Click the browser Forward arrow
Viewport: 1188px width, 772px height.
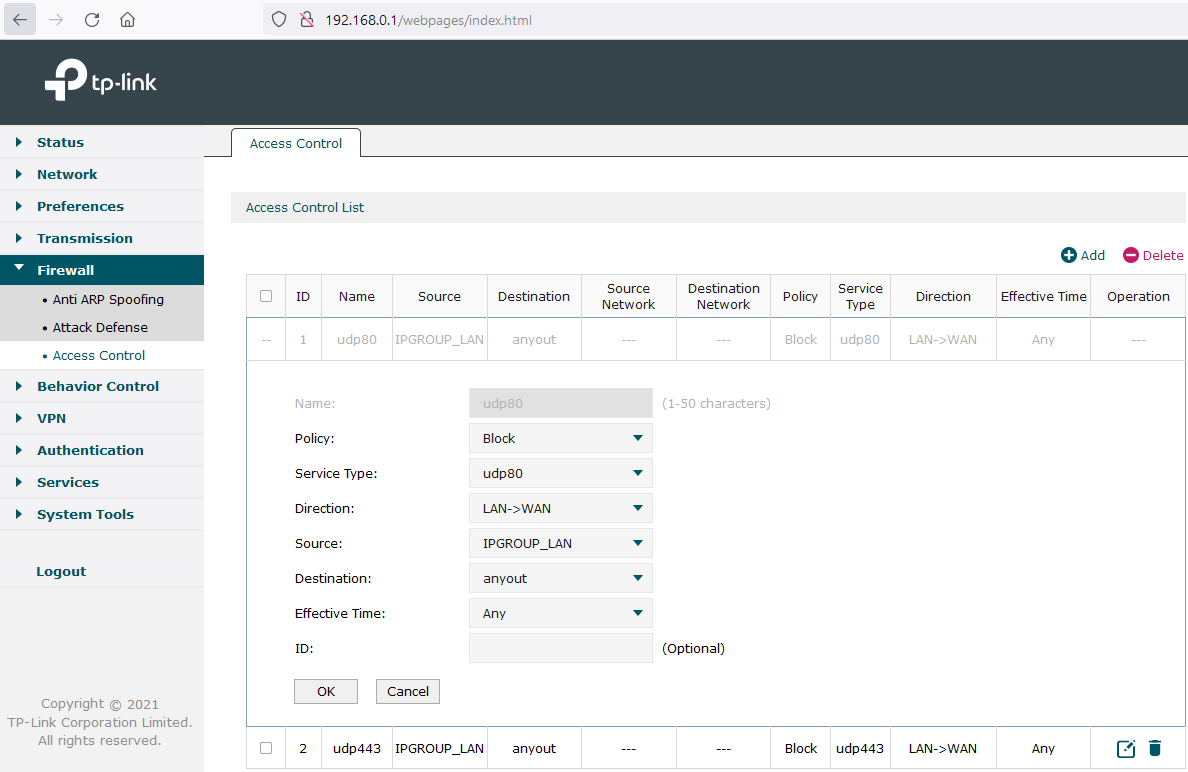click(x=56, y=20)
